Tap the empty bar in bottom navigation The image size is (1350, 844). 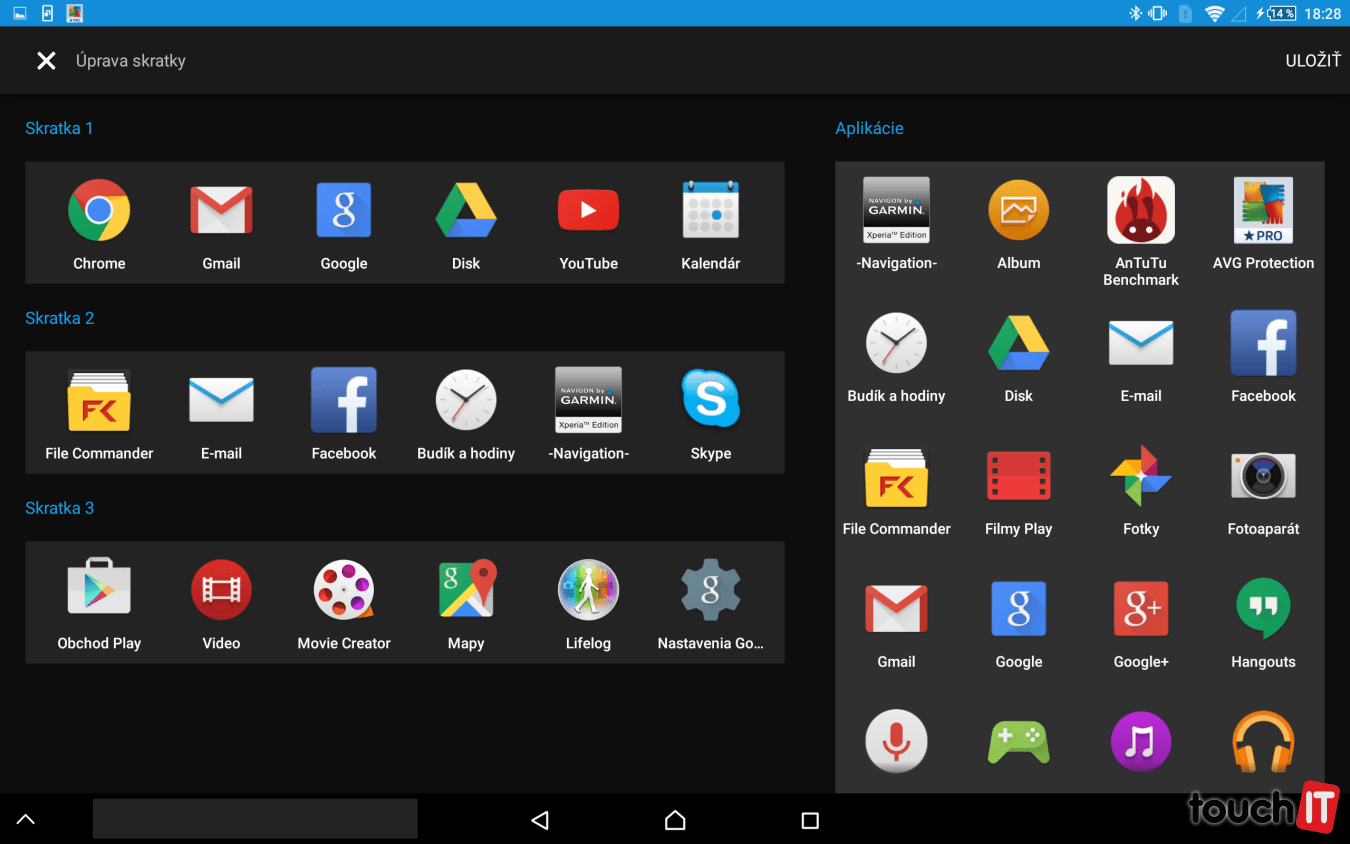coord(255,818)
